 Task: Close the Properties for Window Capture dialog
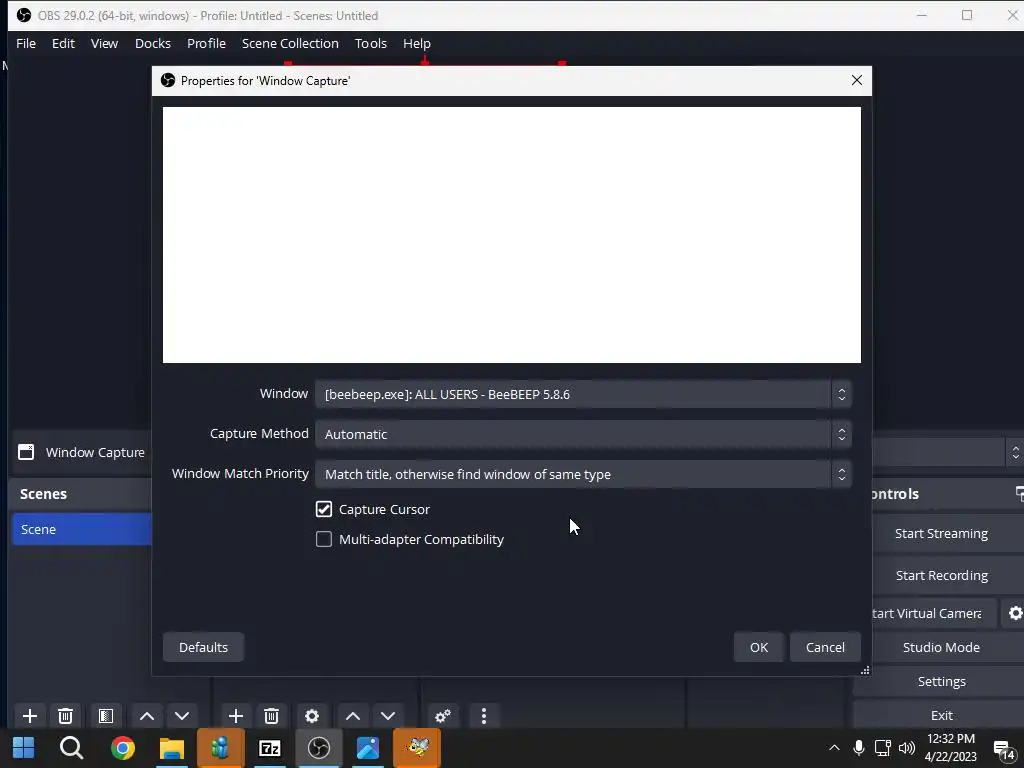[857, 80]
